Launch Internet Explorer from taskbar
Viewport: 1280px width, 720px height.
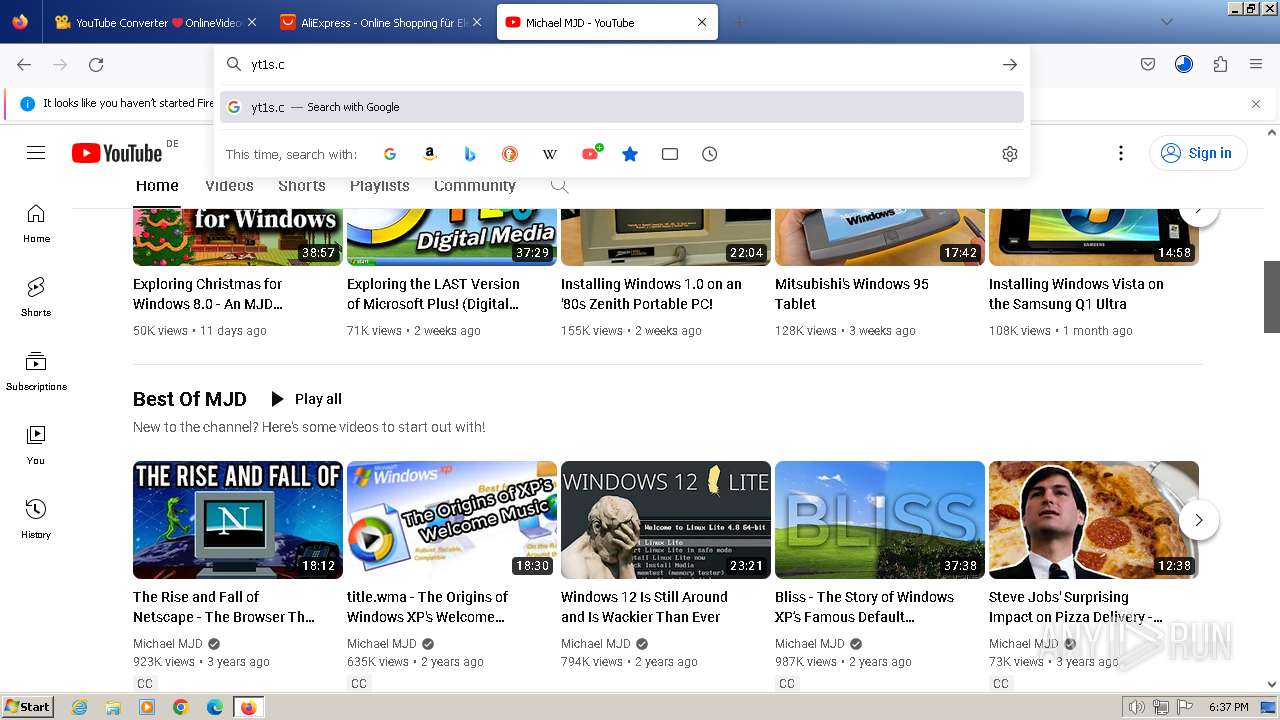tap(79, 707)
